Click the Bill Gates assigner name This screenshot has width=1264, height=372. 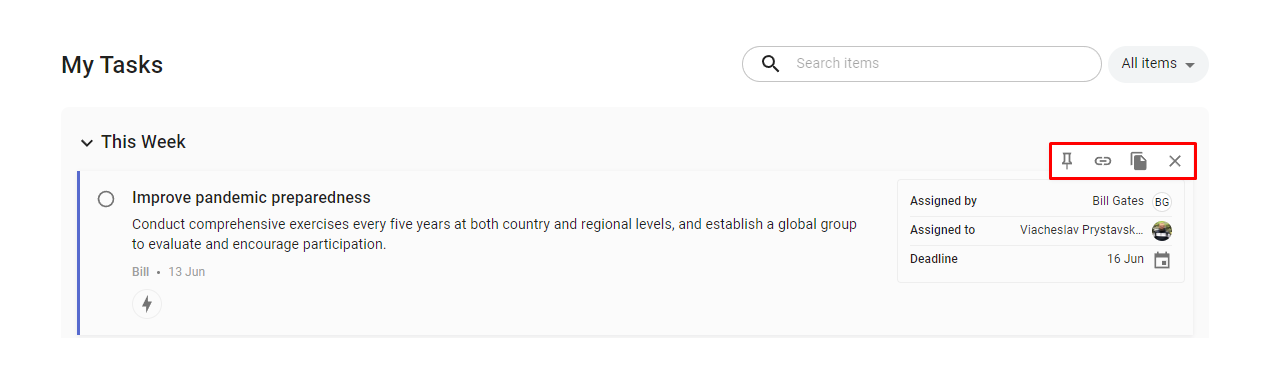click(x=1118, y=201)
